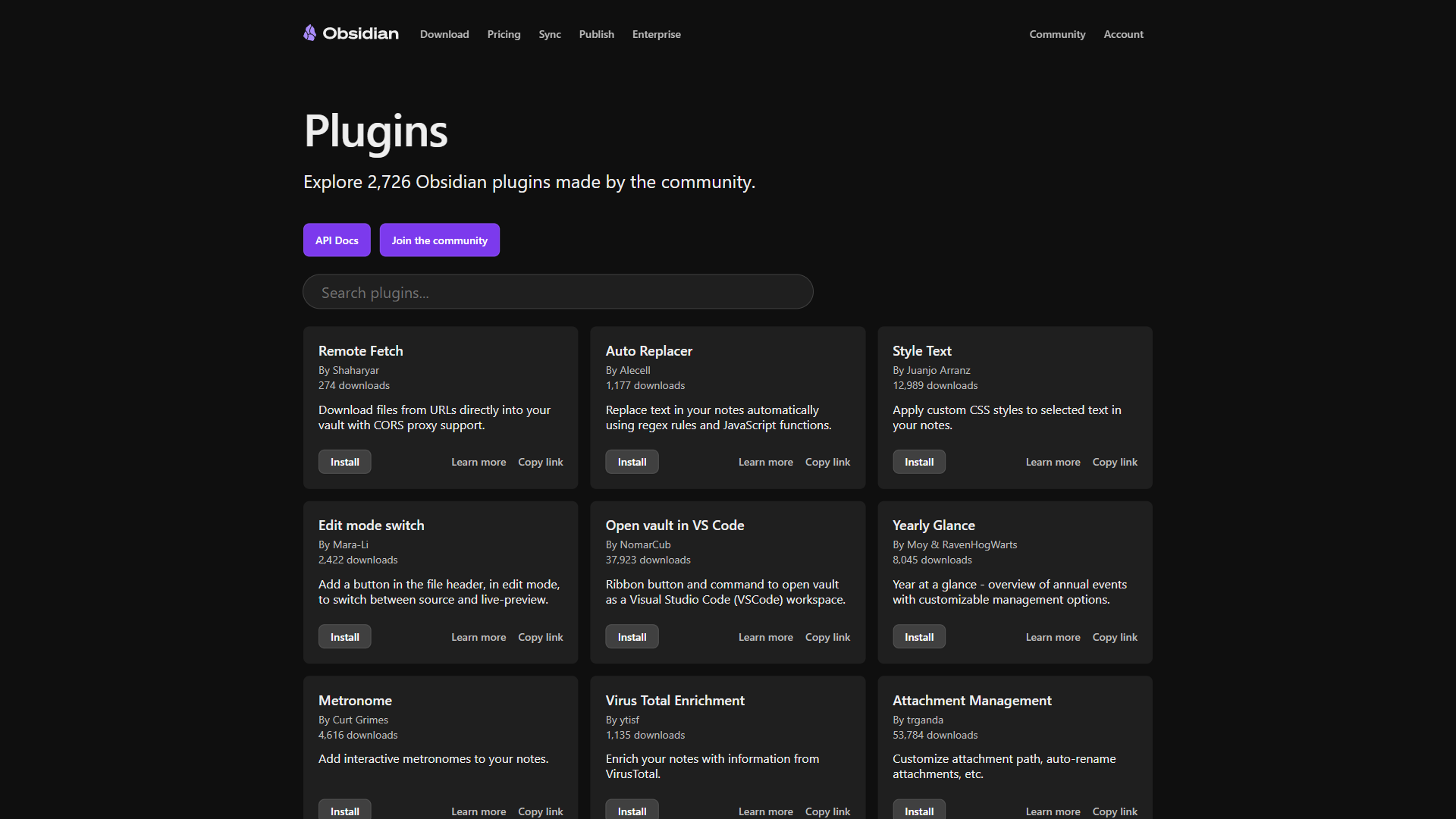Viewport: 1456px width, 819px height.
Task: Copy link for Virus Total Enrichment
Action: (827, 811)
